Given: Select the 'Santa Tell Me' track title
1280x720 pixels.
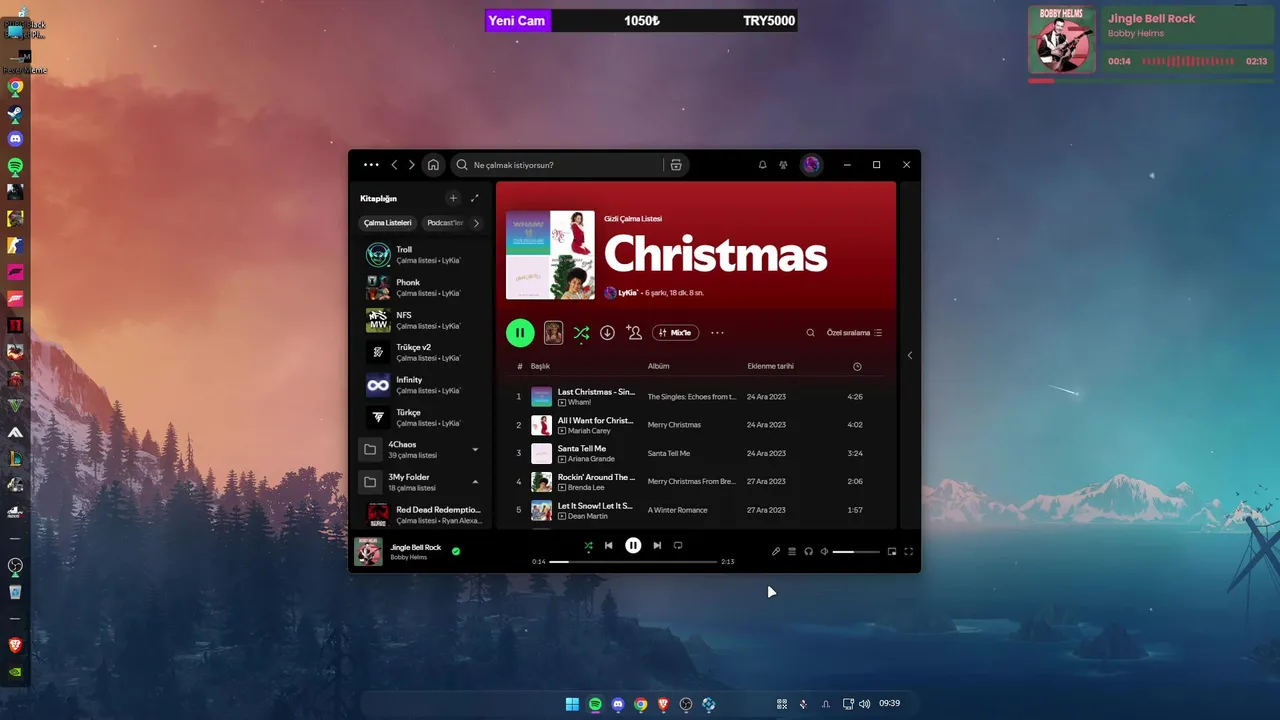Looking at the screenshot, I should pyautogui.click(x=582, y=448).
